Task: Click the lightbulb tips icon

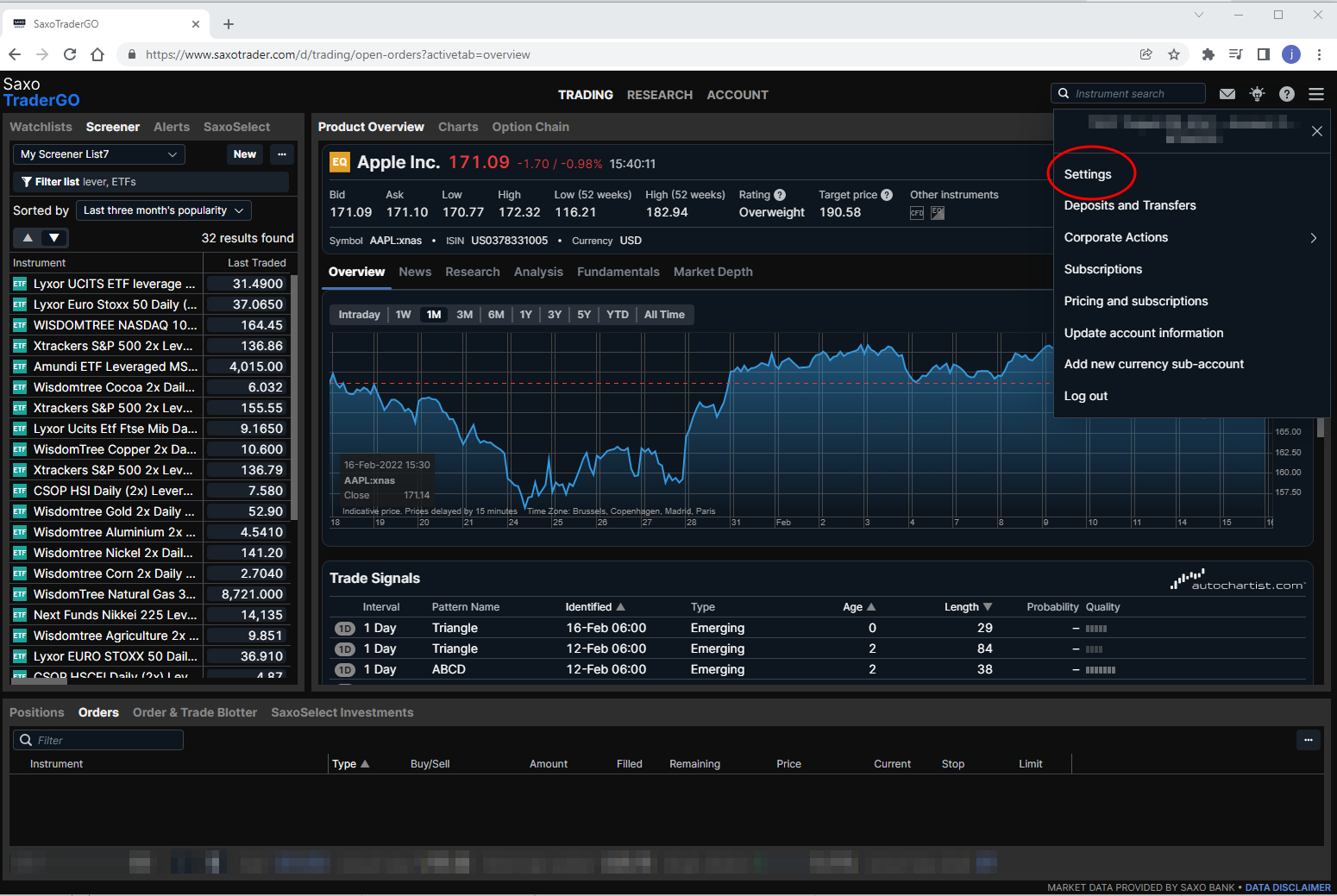Action: (1258, 94)
